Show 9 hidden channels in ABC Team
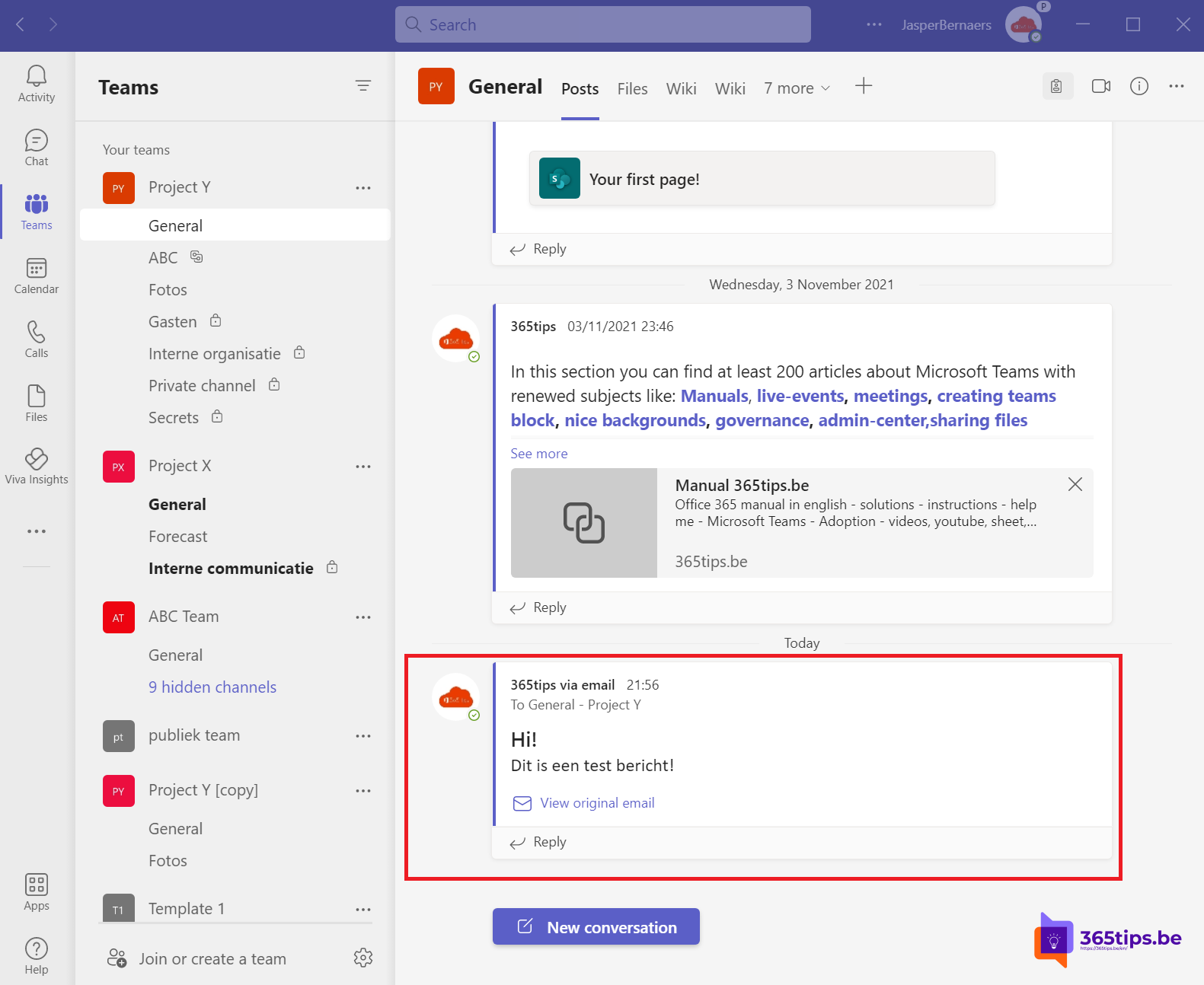 [x=212, y=687]
